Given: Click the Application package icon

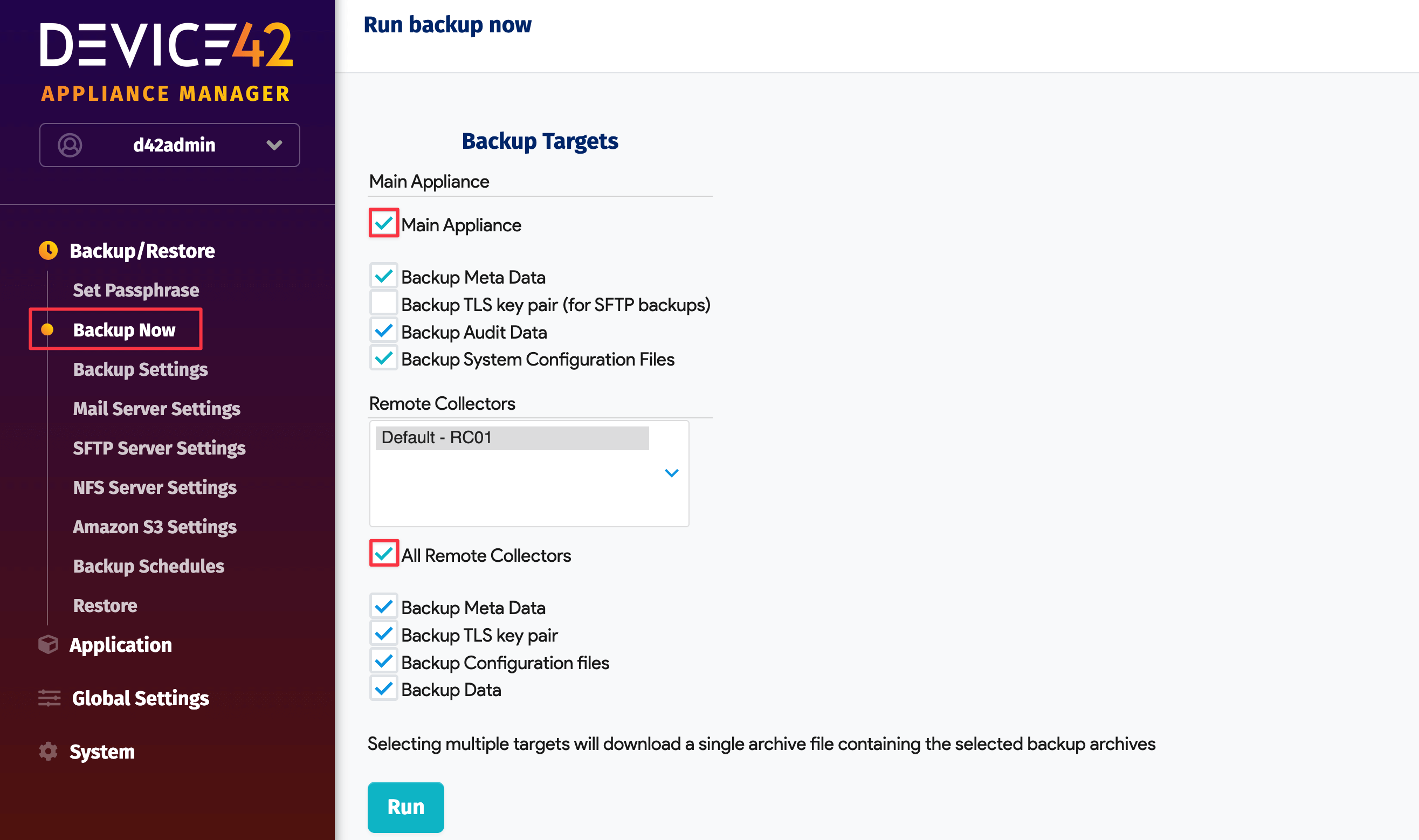Looking at the screenshot, I should (48, 644).
